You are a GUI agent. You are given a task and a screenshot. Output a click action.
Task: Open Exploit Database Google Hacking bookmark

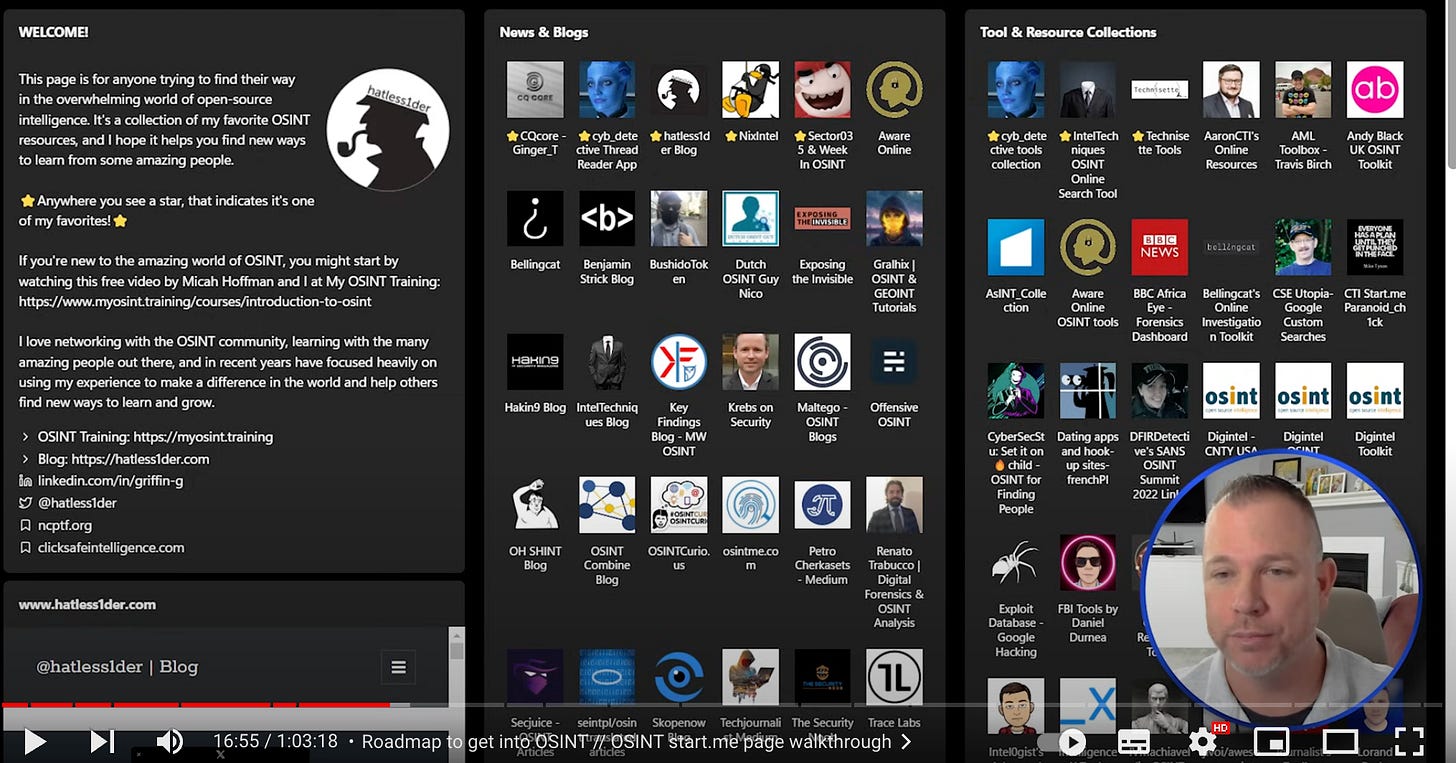click(1016, 563)
